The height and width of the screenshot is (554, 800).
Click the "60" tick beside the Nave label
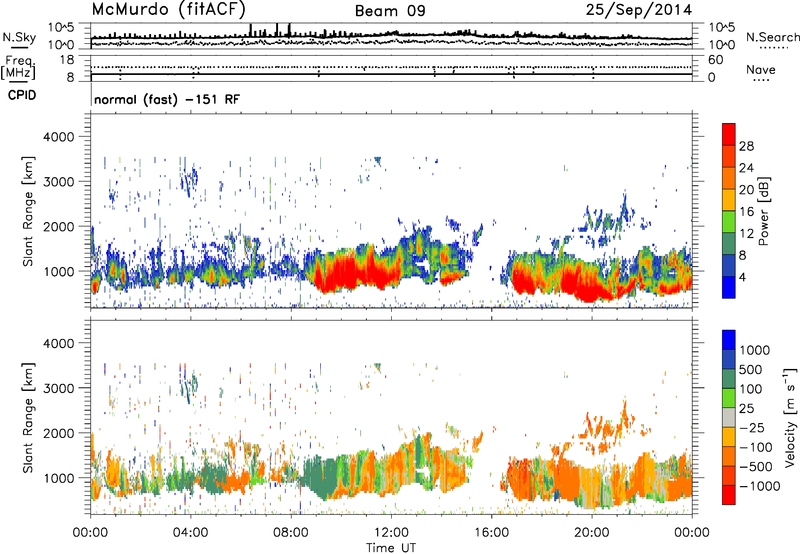click(715, 60)
